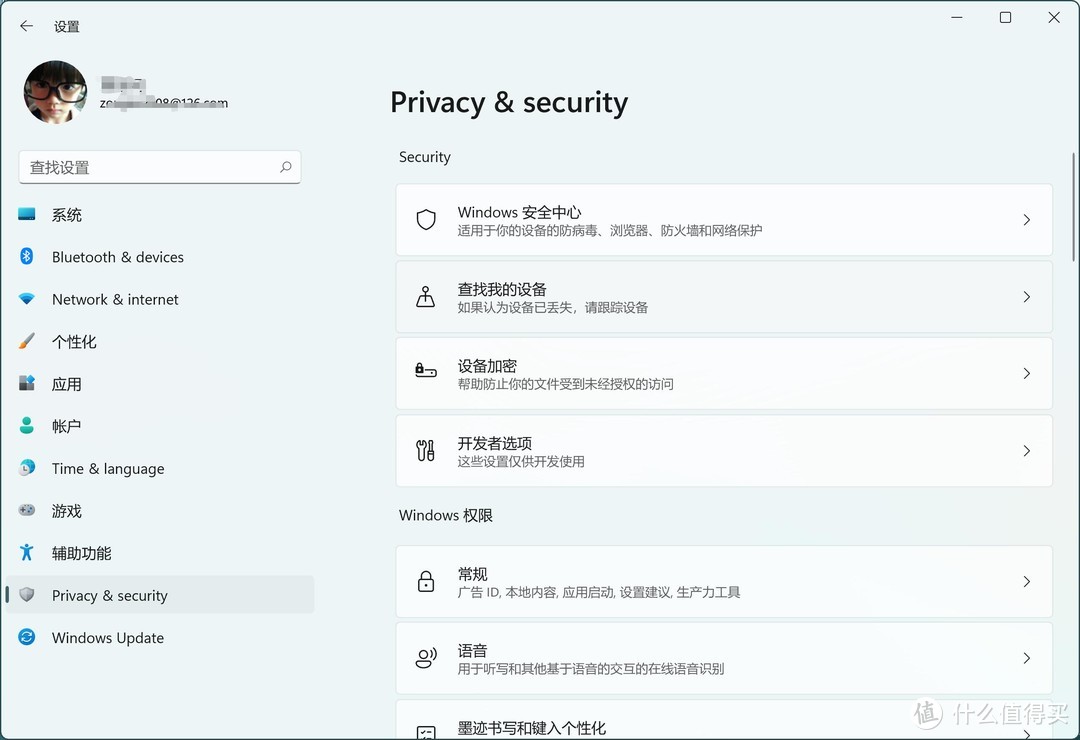Click the Network wifi icon

point(26,299)
